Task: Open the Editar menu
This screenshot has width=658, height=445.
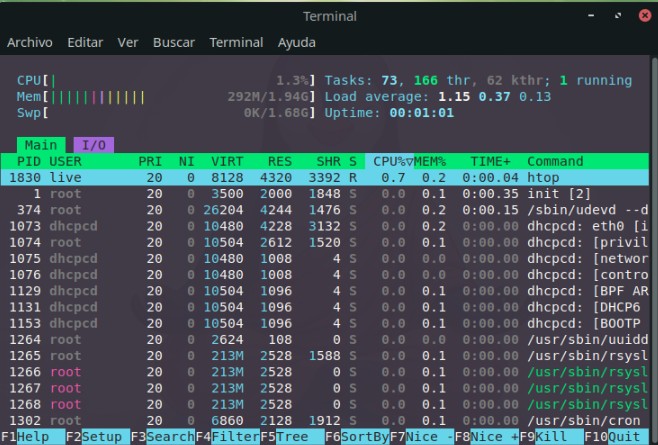Action: [x=85, y=42]
